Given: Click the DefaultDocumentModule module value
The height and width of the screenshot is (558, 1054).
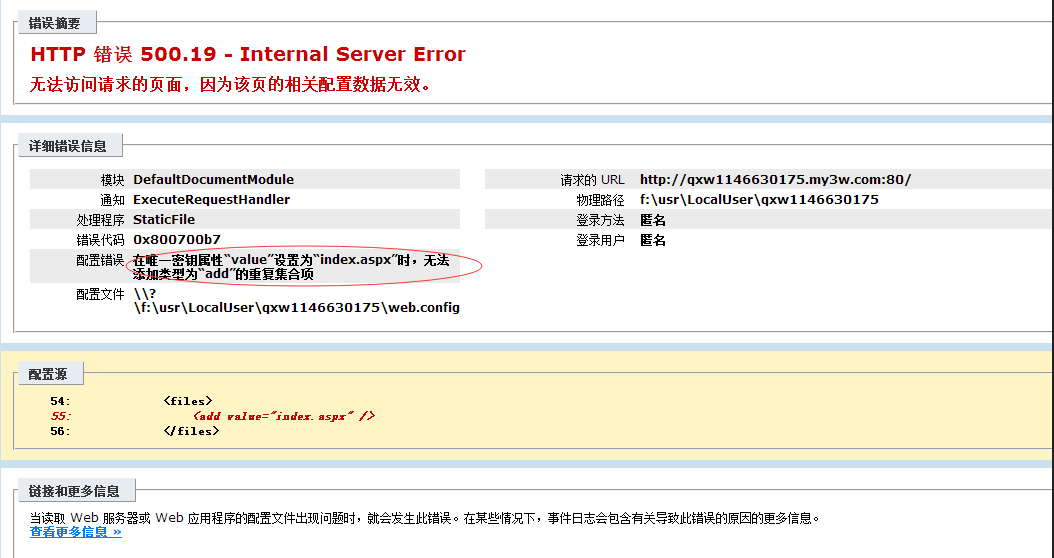Looking at the screenshot, I should (213, 180).
